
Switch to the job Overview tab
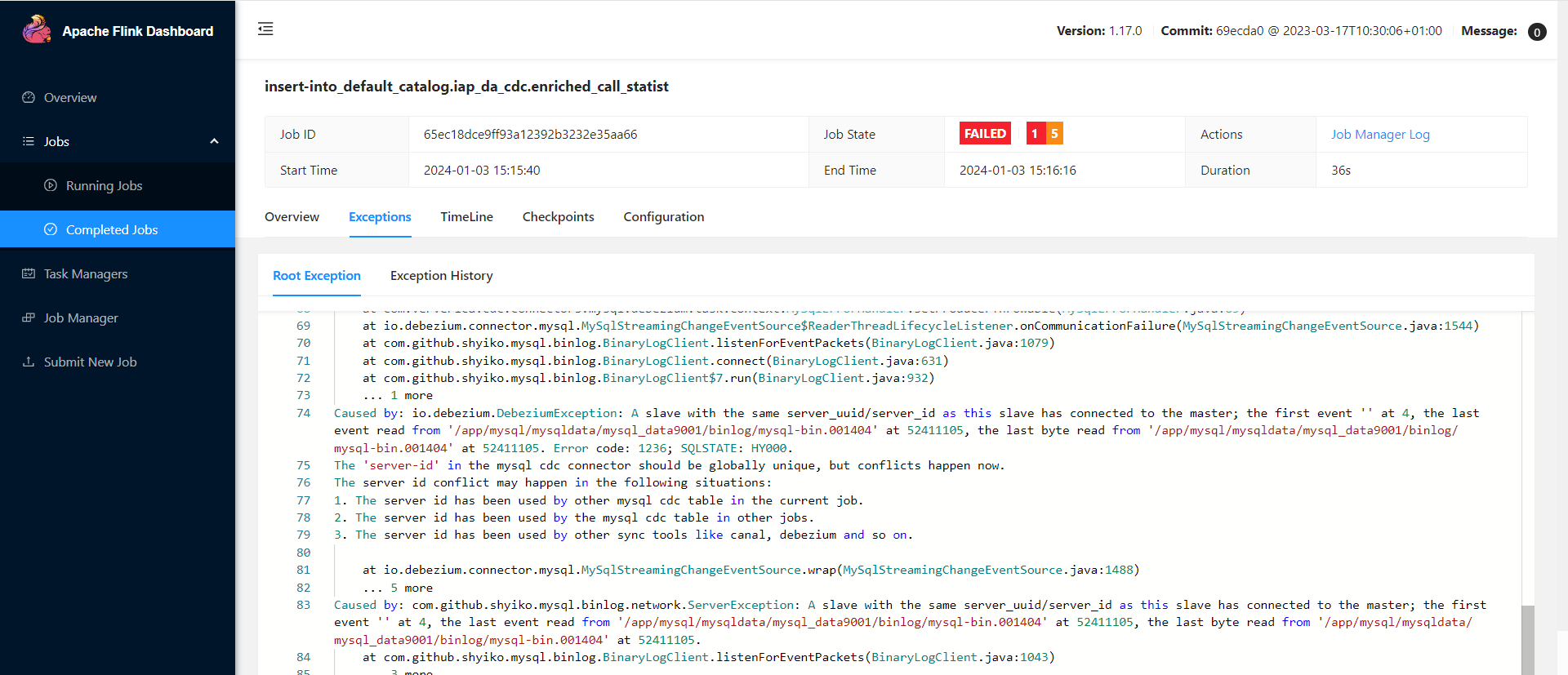[292, 216]
